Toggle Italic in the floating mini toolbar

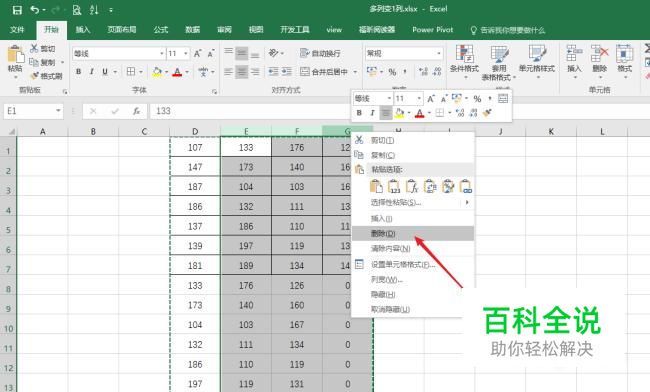tap(372, 113)
